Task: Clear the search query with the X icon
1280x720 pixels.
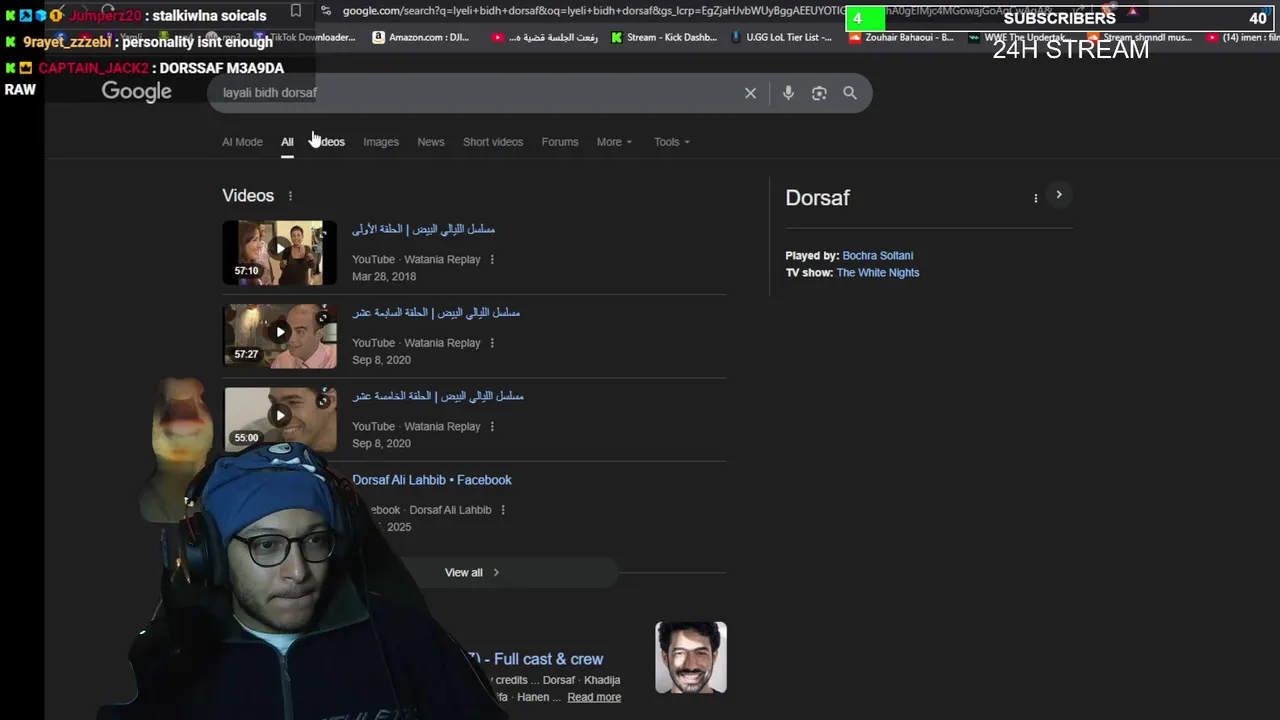Action: 750,93
